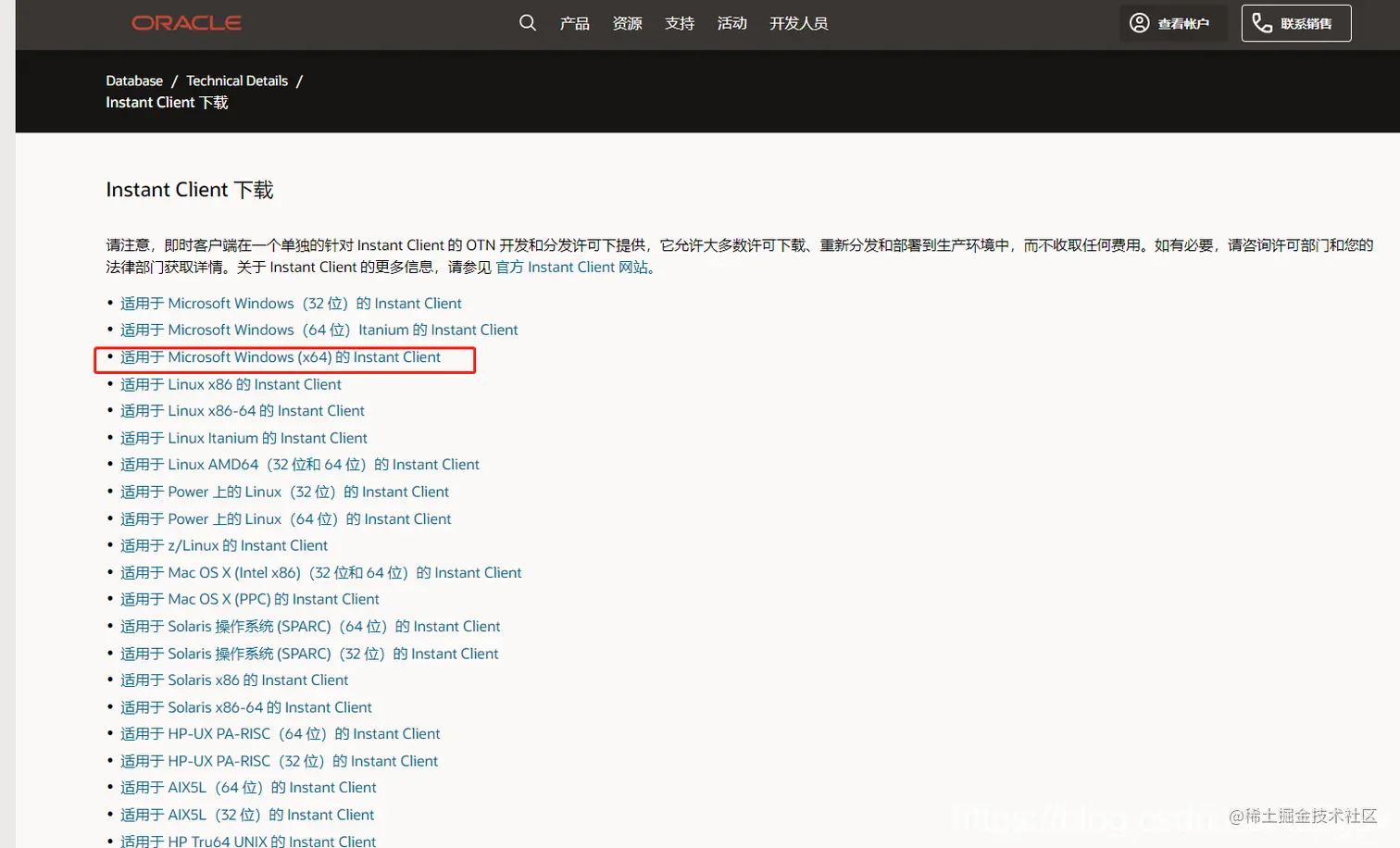Open AIX5L (64 位) Instant Client link
Viewport: 1400px width, 848px height.
click(248, 787)
